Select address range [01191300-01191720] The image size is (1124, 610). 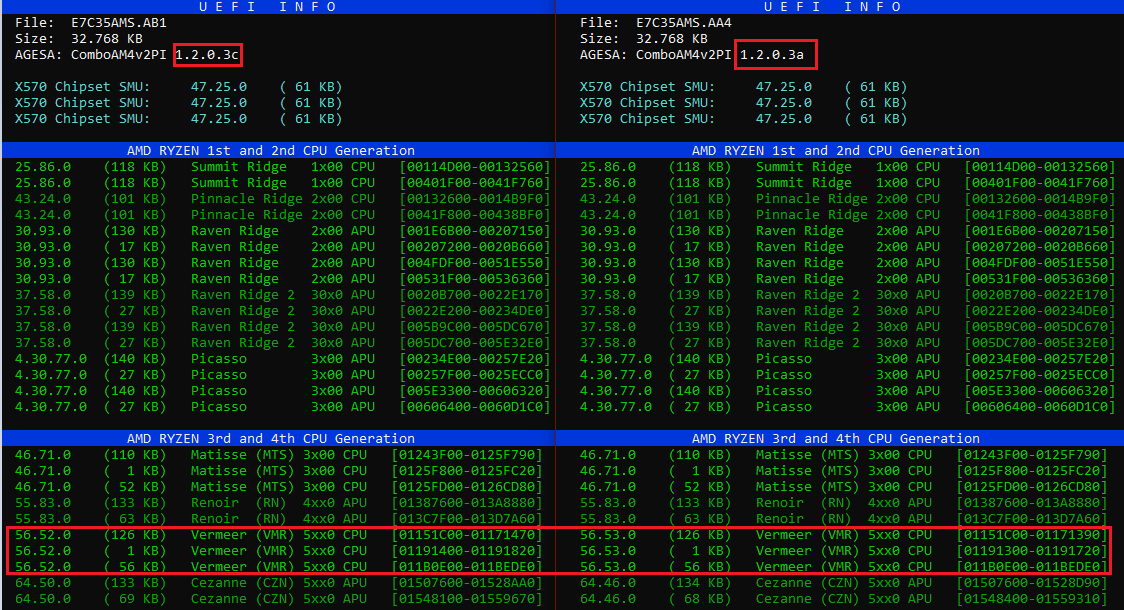tap(1032, 551)
